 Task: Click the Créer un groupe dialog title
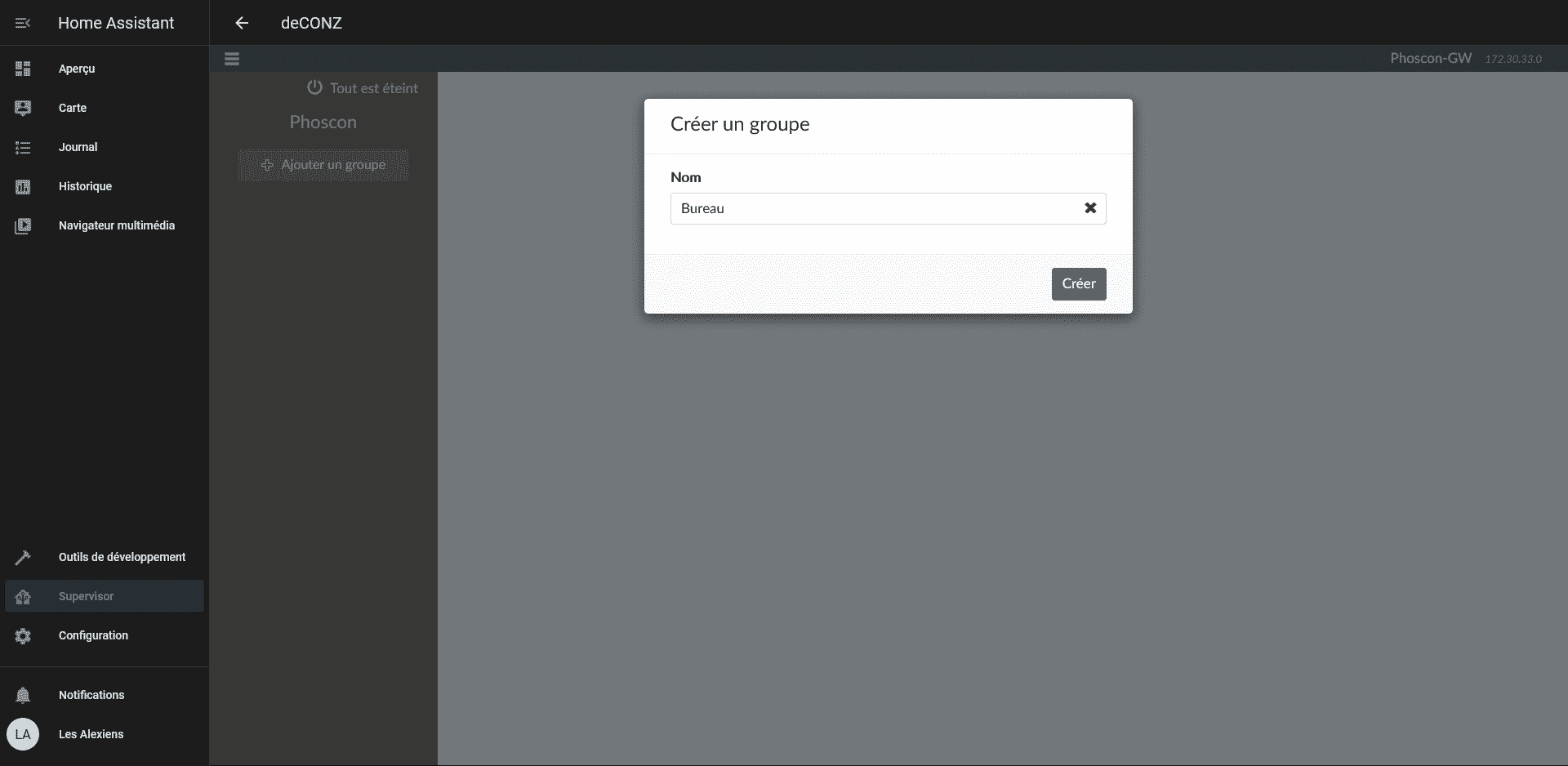click(740, 124)
